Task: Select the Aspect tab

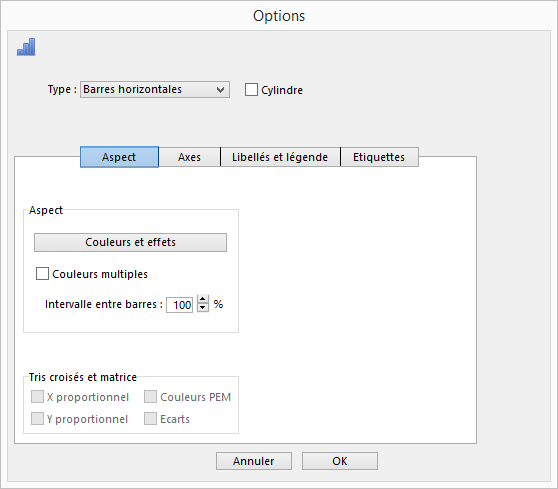Action: pyautogui.click(x=119, y=157)
